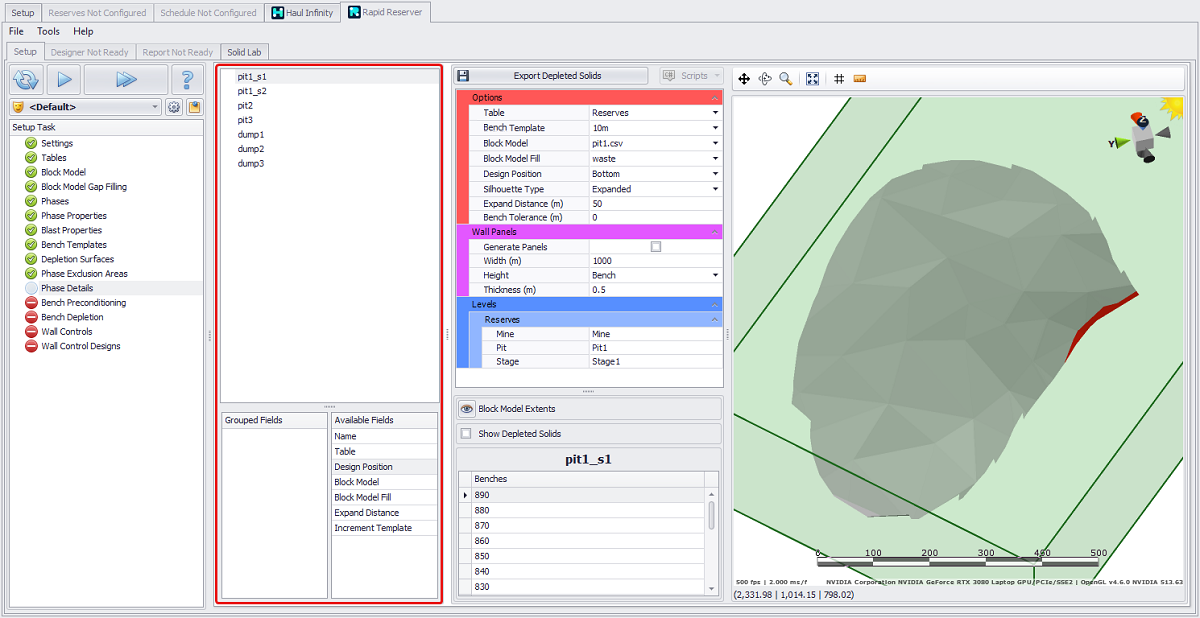Toggle the grid icon in viewport toolbar
Viewport: 1200px width, 618px height.
coord(839,79)
